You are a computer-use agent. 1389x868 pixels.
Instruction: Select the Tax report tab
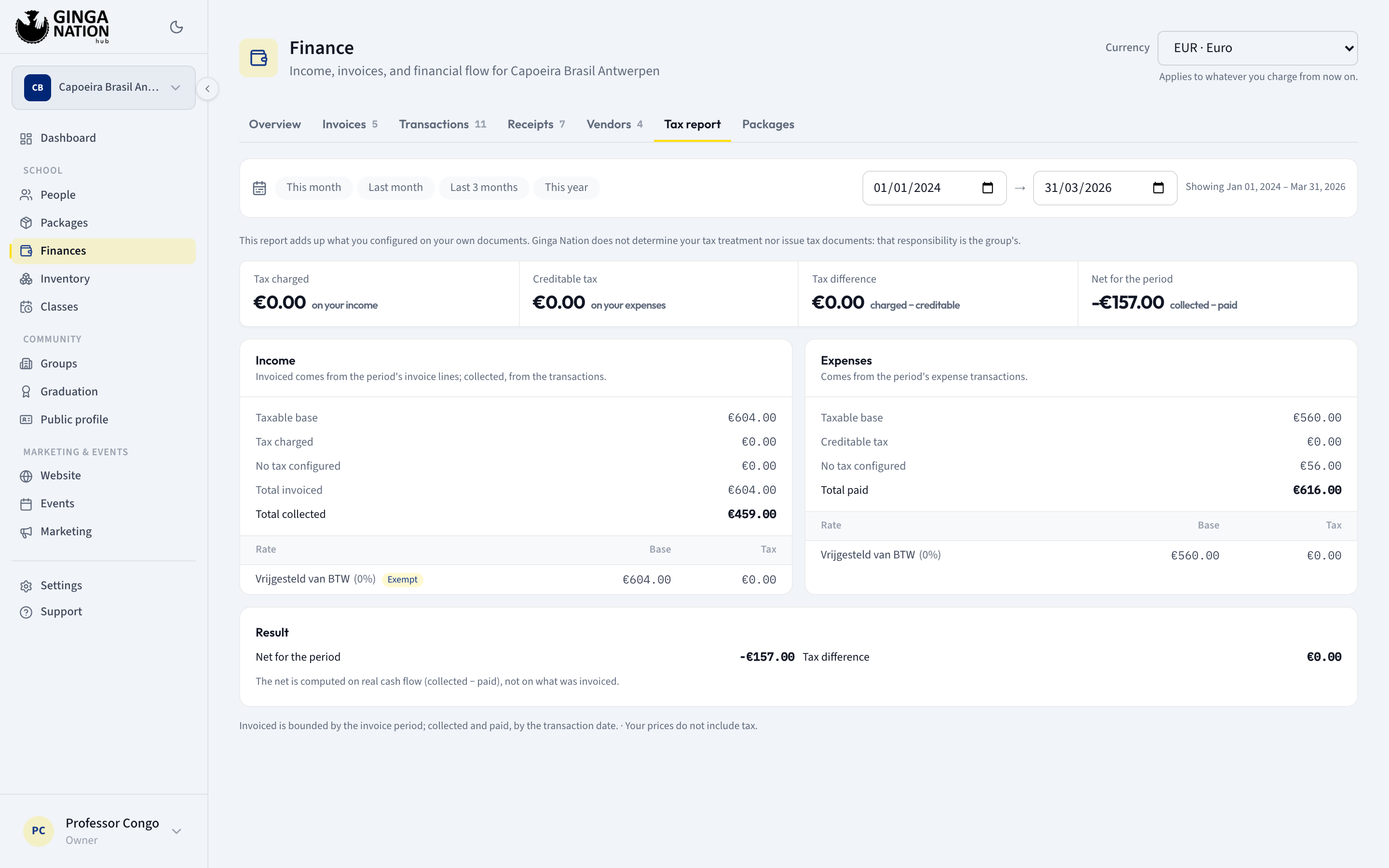click(692, 124)
